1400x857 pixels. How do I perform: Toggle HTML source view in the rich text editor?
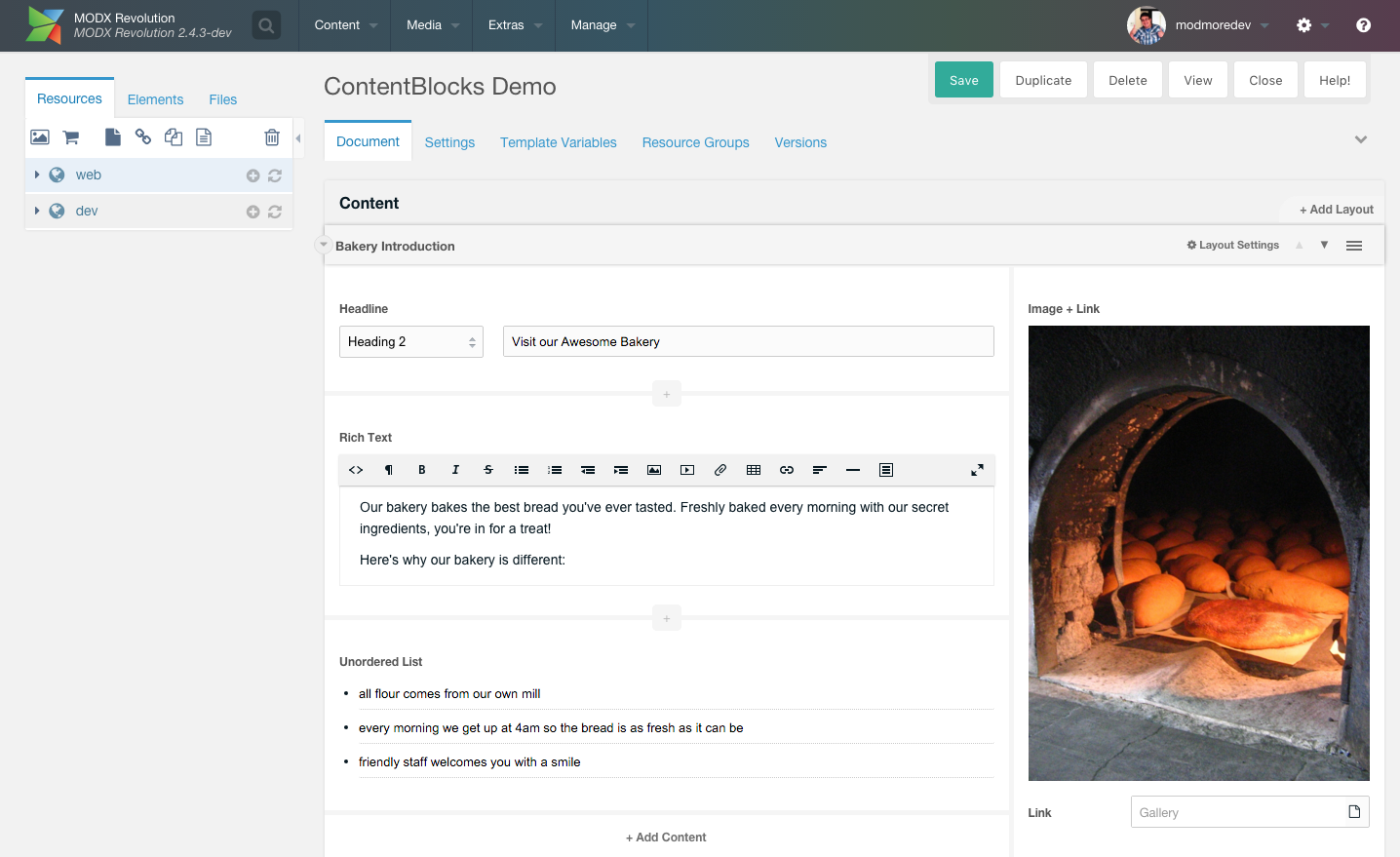356,470
